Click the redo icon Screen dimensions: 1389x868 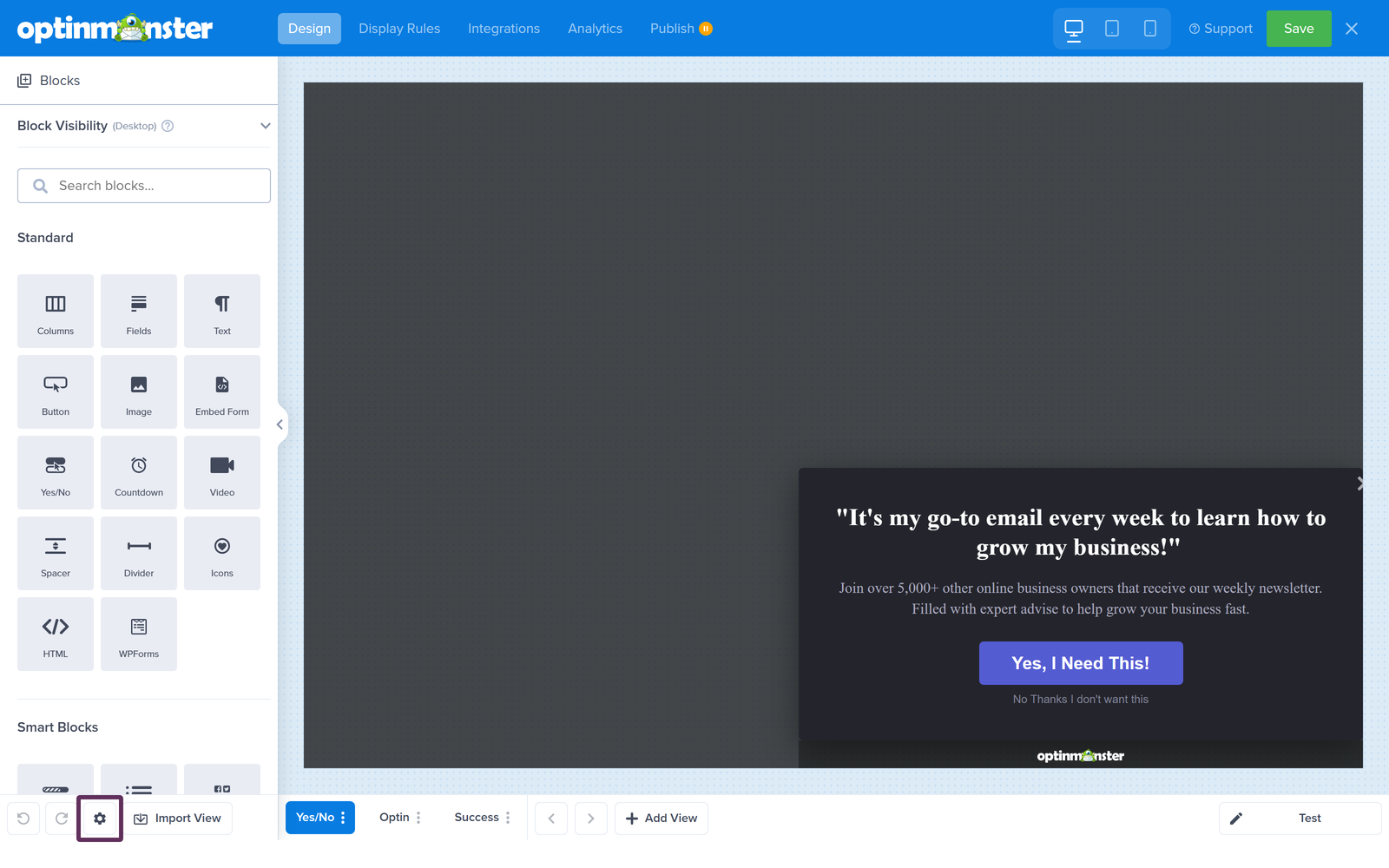point(62,819)
